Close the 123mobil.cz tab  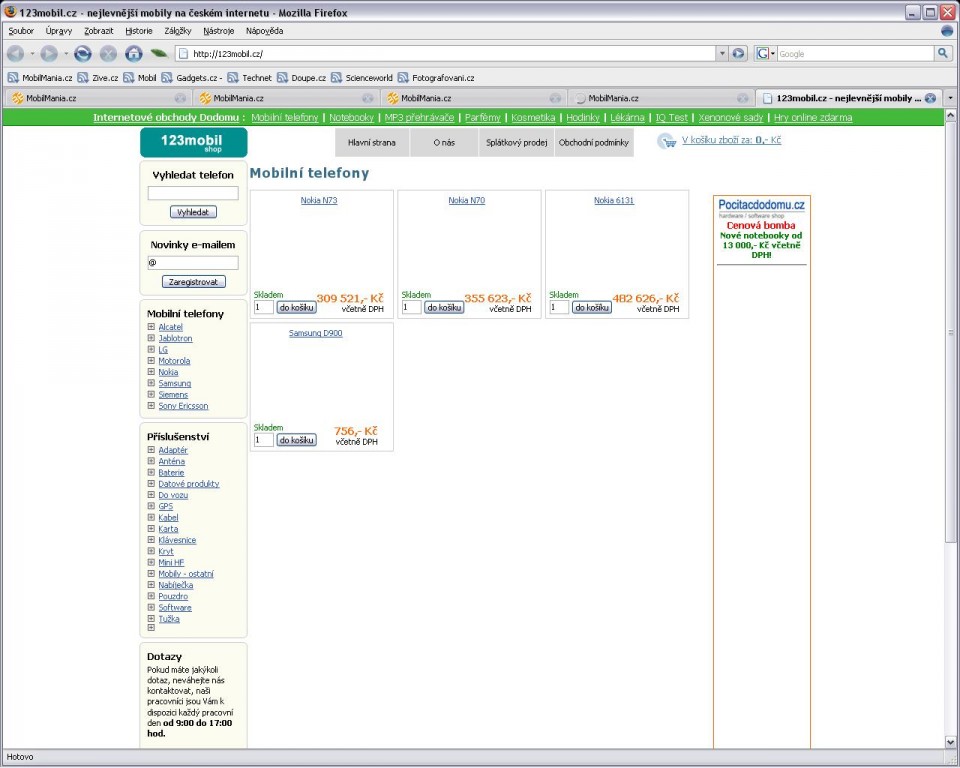pos(930,98)
